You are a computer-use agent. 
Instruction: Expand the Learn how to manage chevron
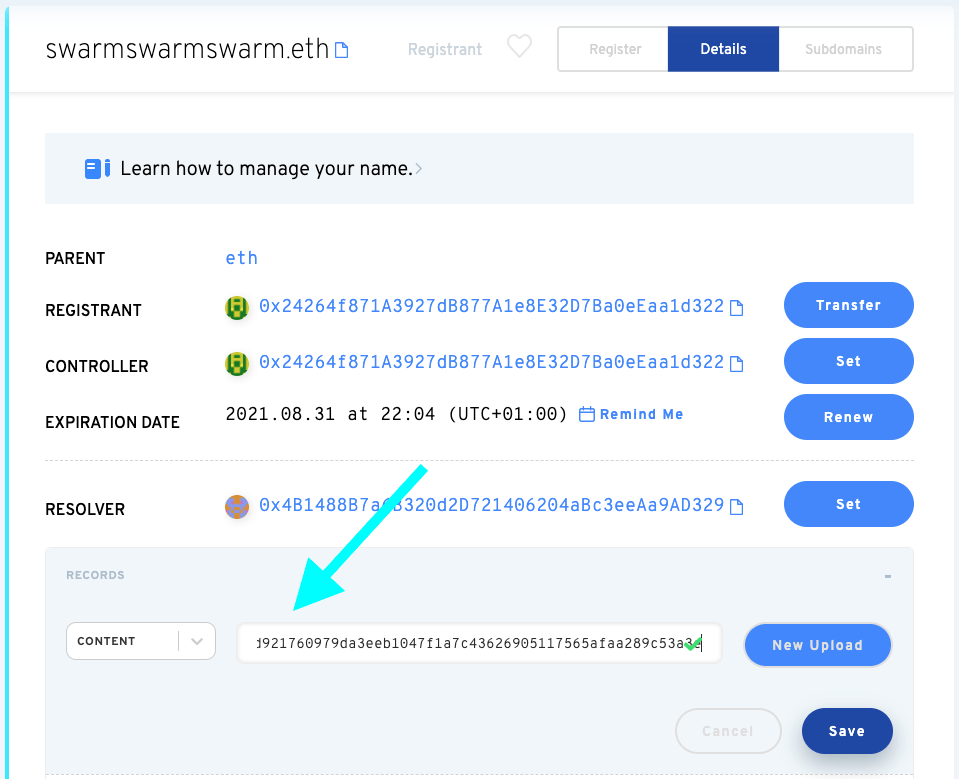tap(417, 168)
